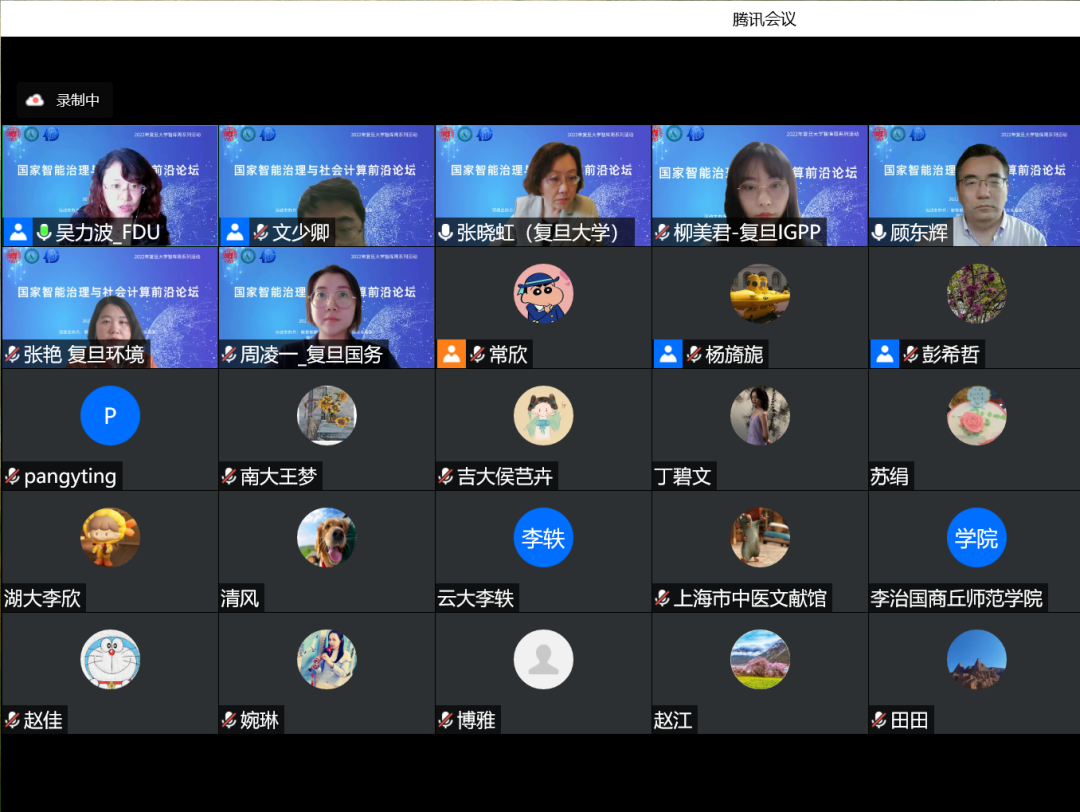
Task: Select the video tile of 周凌一_复旦国务
Action: tap(326, 300)
